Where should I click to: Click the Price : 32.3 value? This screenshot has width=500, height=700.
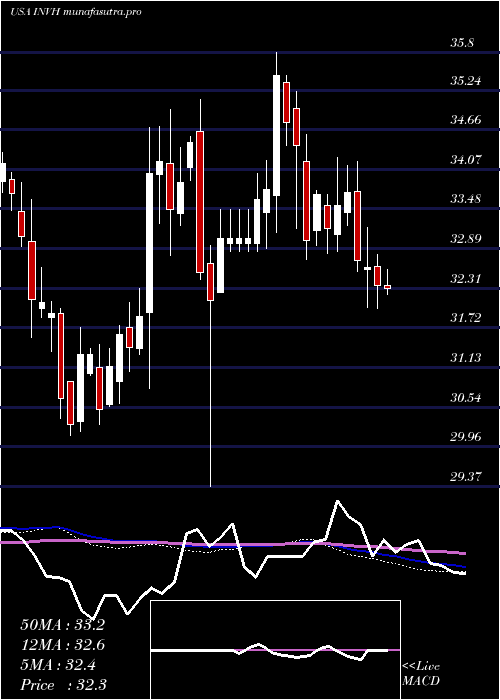coord(62,685)
